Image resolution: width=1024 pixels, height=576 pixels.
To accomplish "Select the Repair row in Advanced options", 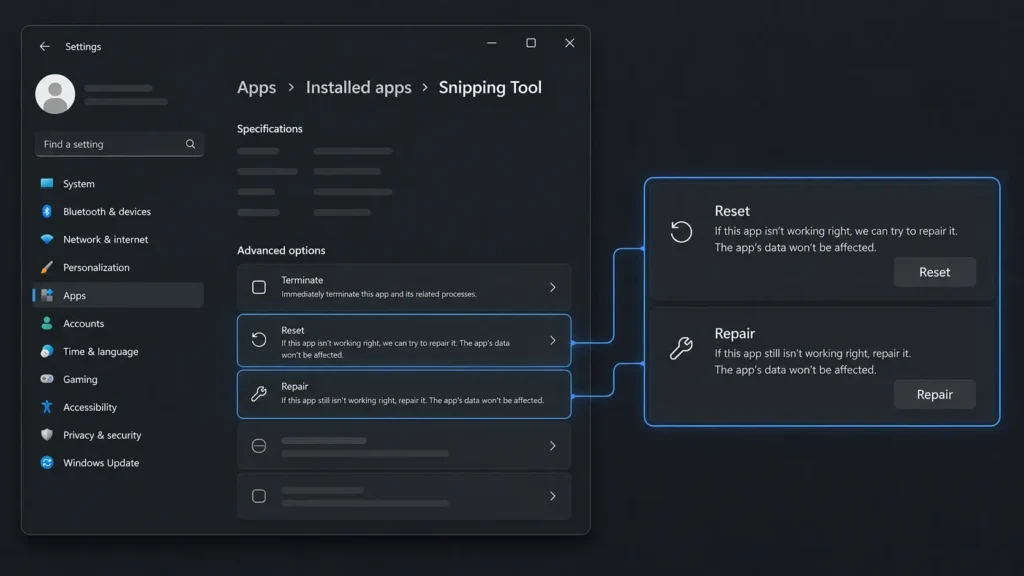I will coord(404,394).
